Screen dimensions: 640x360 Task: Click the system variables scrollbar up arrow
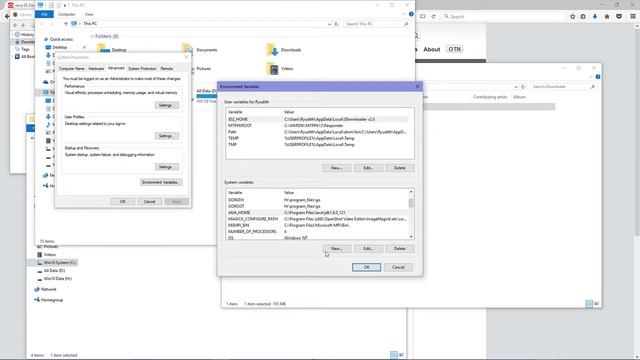(x=411, y=192)
